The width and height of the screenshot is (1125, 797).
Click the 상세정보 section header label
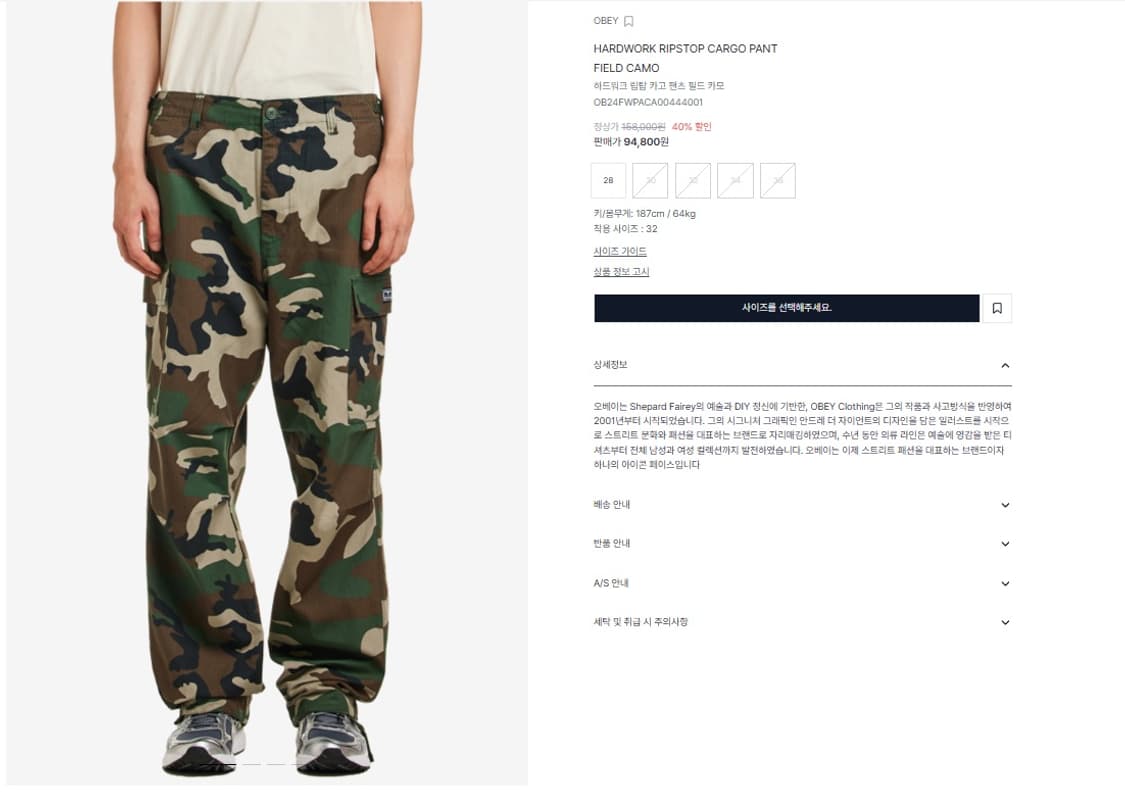(611, 364)
